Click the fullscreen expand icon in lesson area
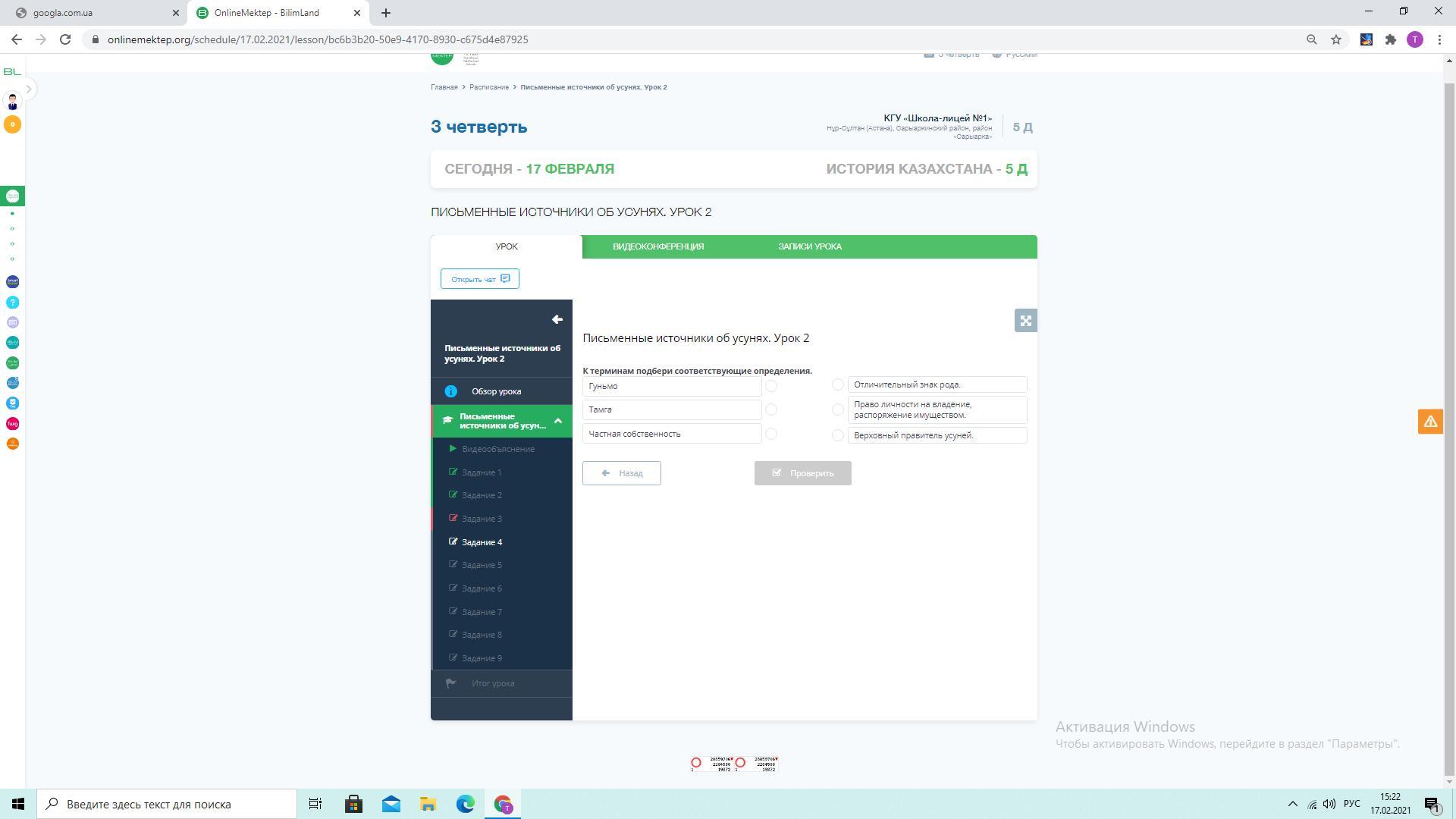Screen dimensions: 1456x819 coord(1025,321)
